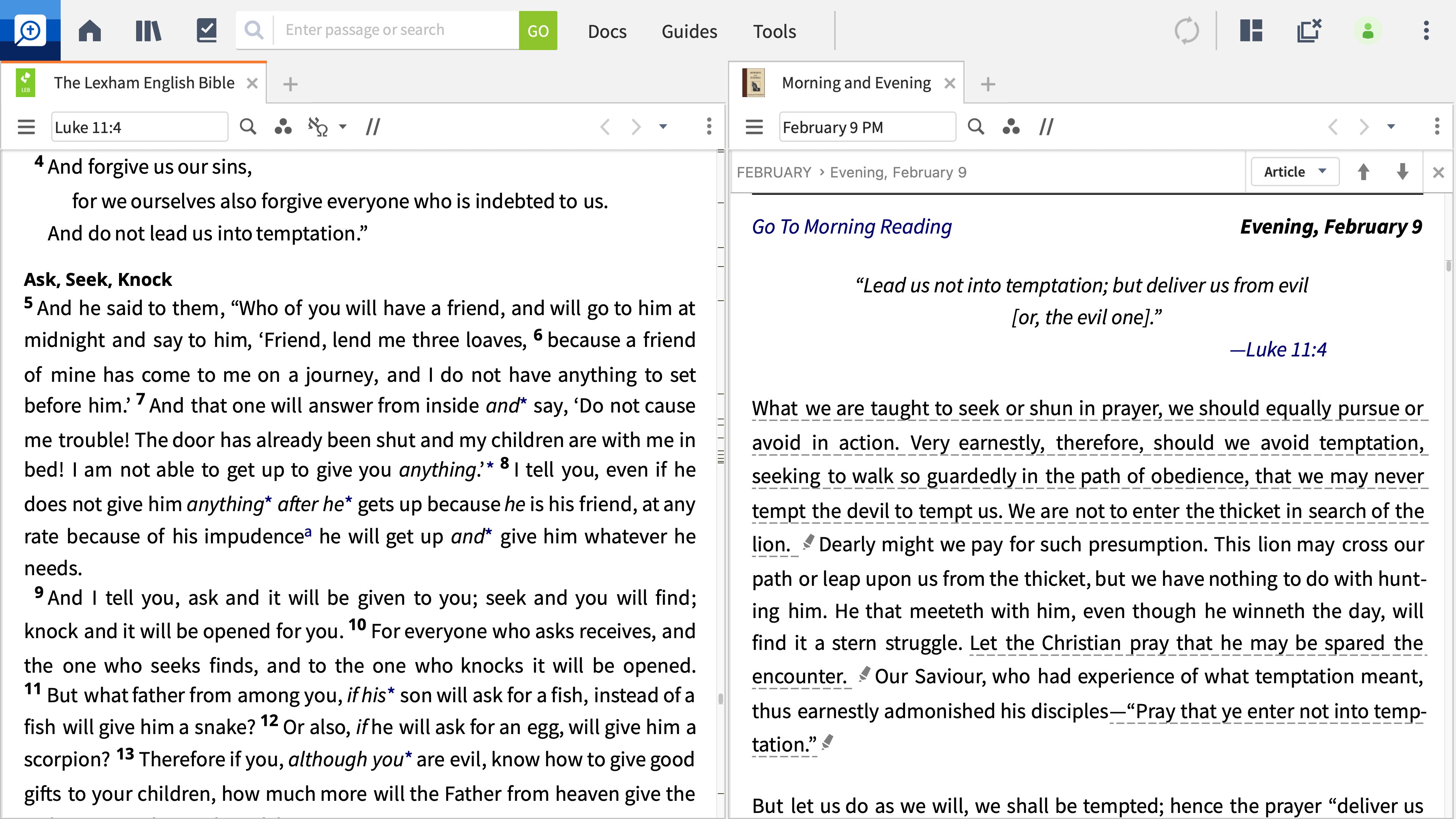The image size is (1456, 819).
Task: Expand the Lexham Bible panel history dropdown
Action: coord(663,127)
